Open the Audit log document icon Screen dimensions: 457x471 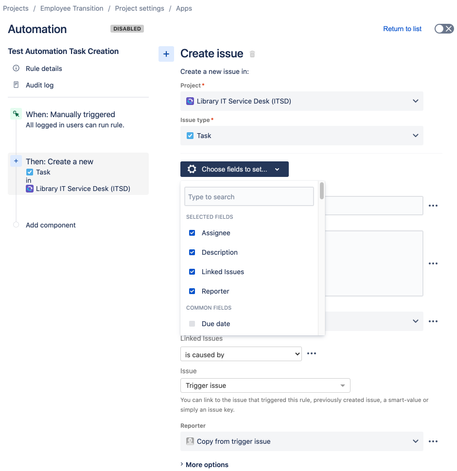click(16, 85)
